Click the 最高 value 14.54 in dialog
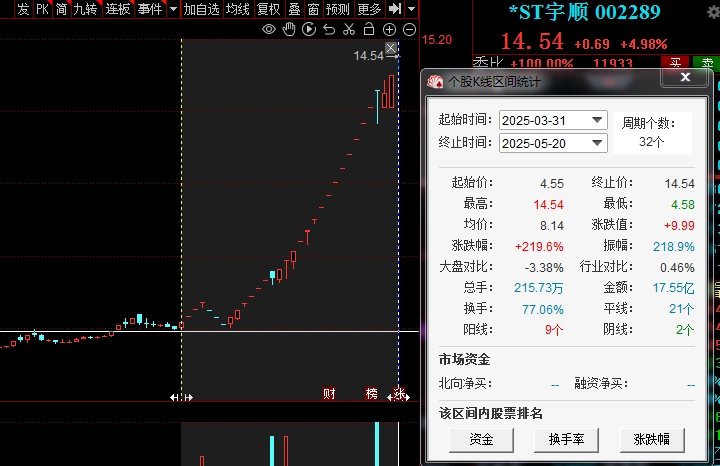720x466 pixels. (548, 204)
